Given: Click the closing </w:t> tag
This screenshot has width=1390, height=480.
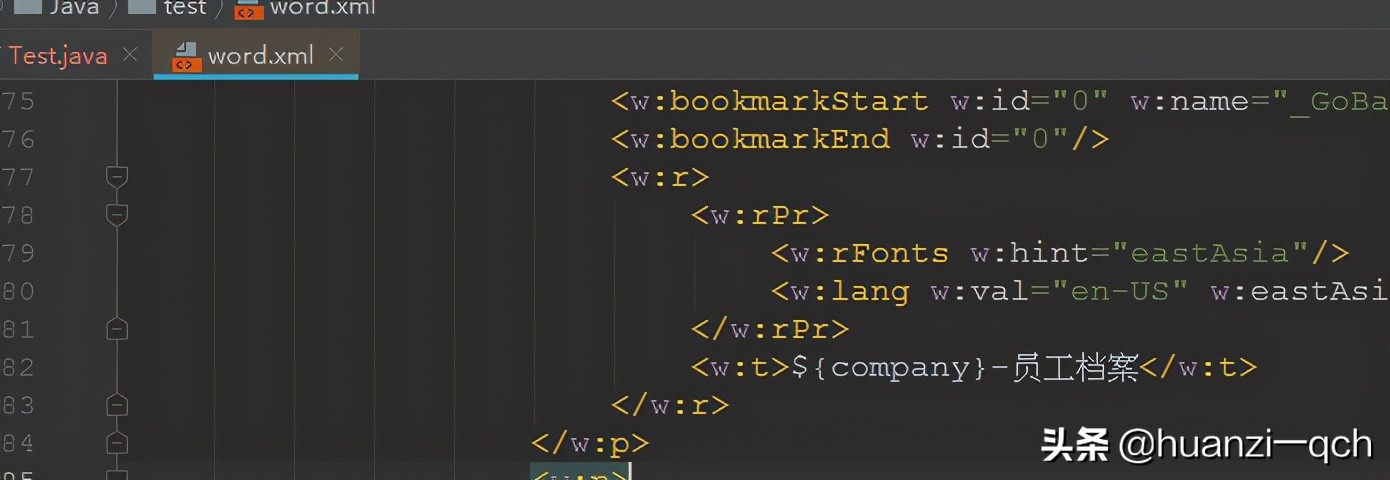Looking at the screenshot, I should pos(1198,367).
